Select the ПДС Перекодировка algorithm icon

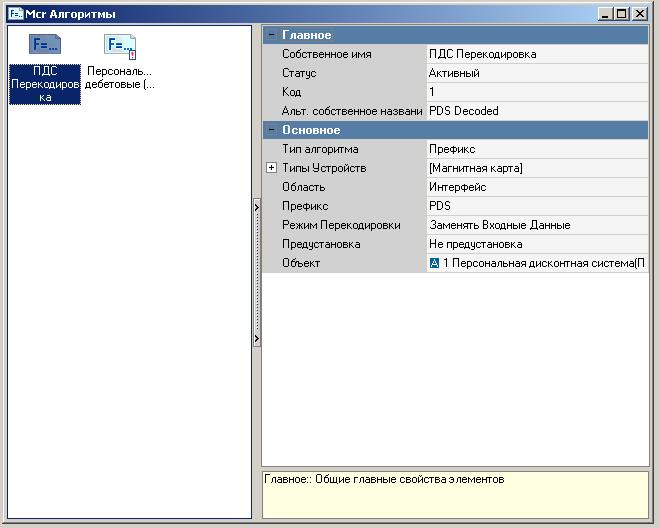click(45, 45)
